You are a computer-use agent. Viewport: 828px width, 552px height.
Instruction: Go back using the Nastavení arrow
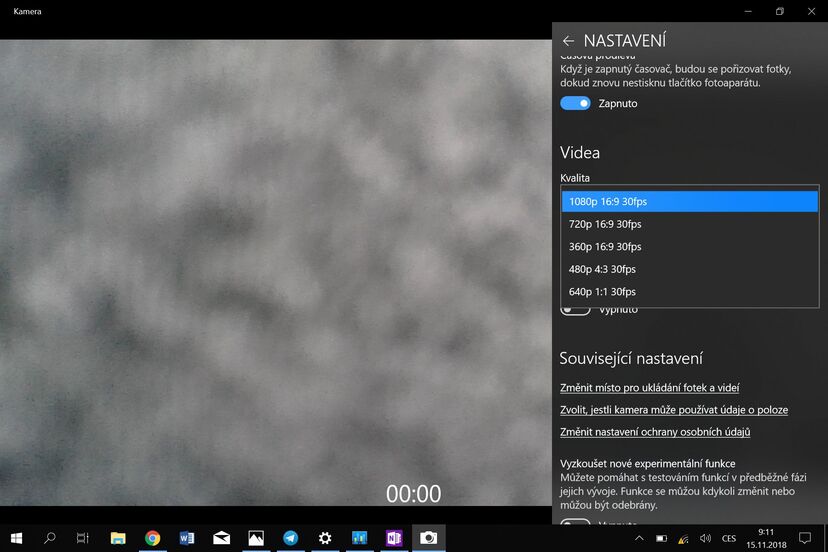pos(568,41)
